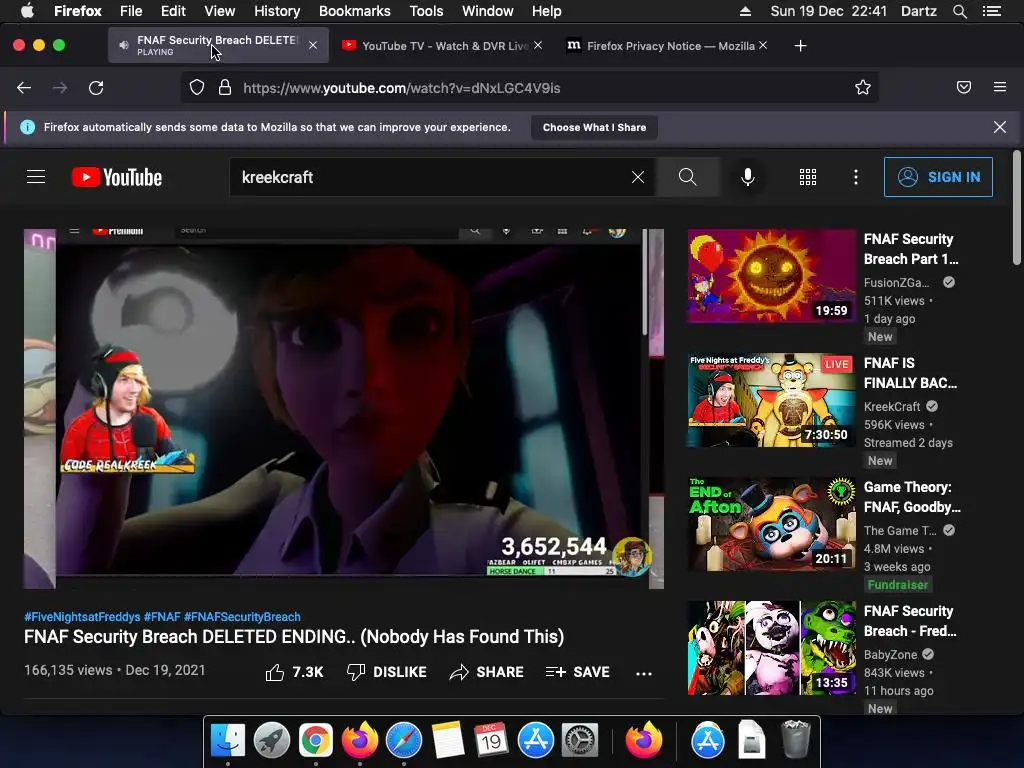Image resolution: width=1024 pixels, height=768 pixels.
Task: Open Finder from the Dock
Action: click(x=227, y=741)
